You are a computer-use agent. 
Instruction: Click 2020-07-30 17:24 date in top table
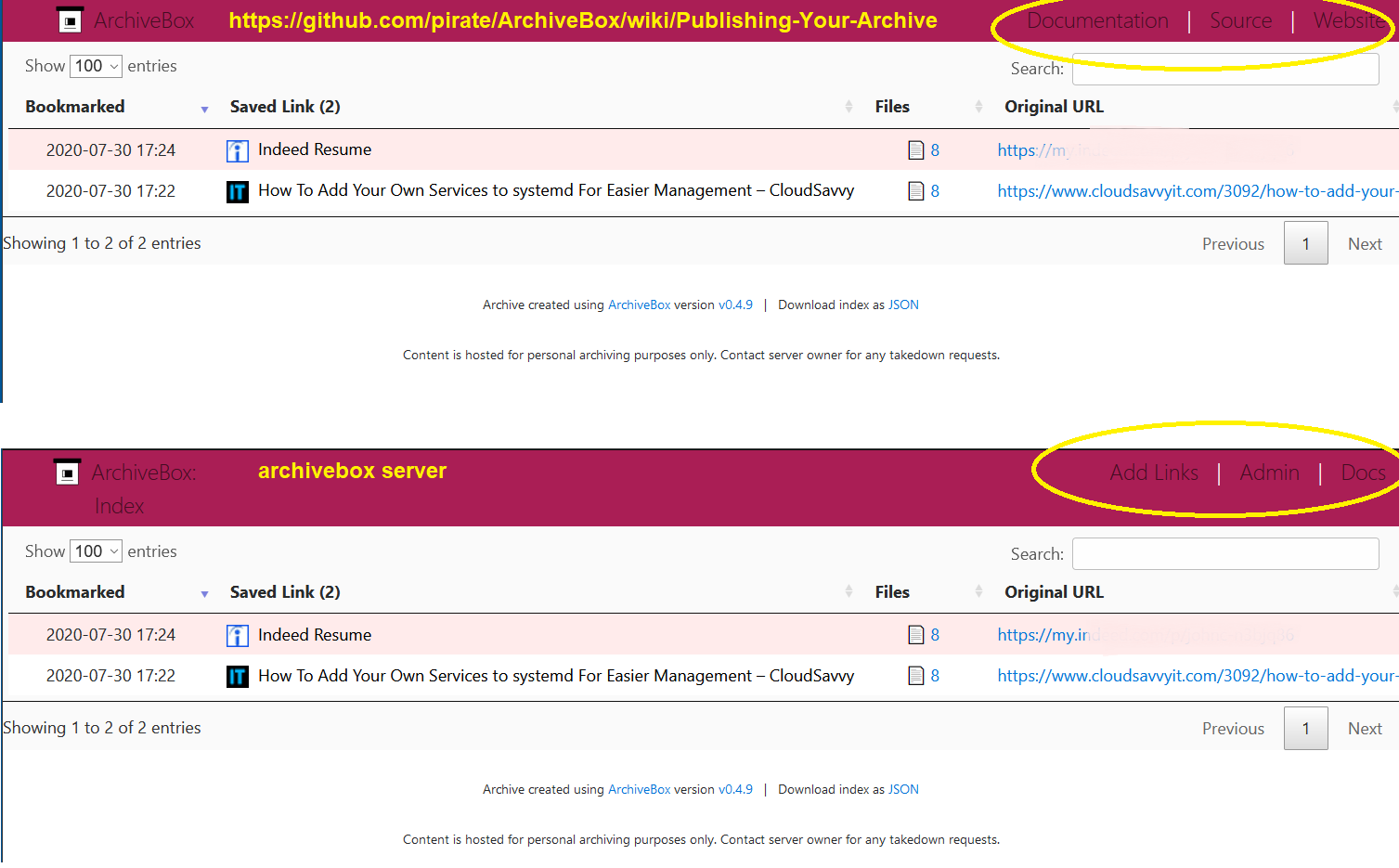tap(110, 150)
